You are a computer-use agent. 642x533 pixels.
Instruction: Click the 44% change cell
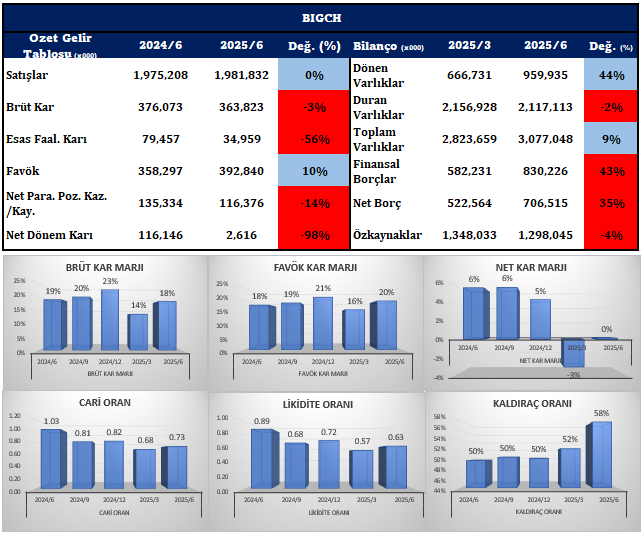(x=611, y=75)
